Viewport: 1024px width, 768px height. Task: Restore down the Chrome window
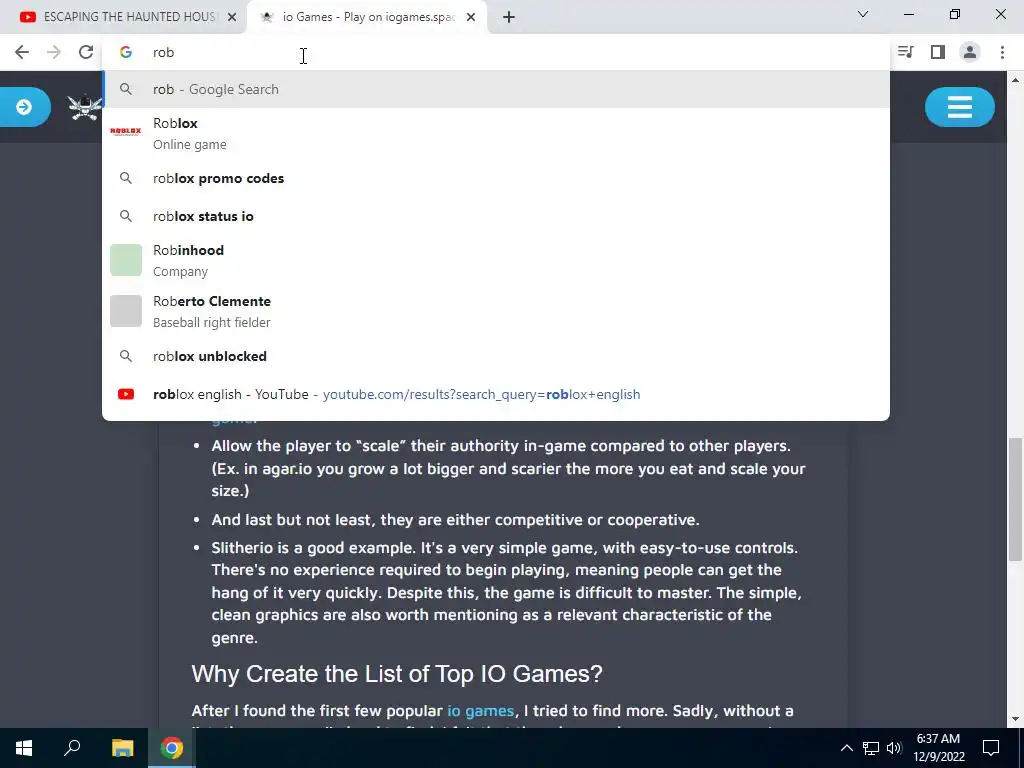coord(955,14)
